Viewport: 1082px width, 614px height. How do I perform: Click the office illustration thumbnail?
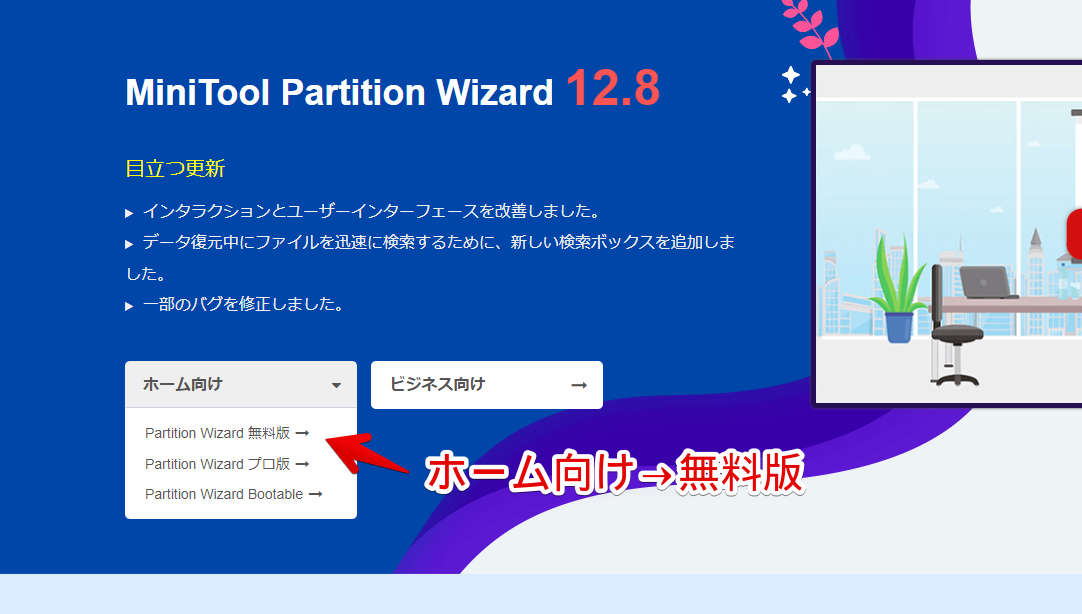948,234
